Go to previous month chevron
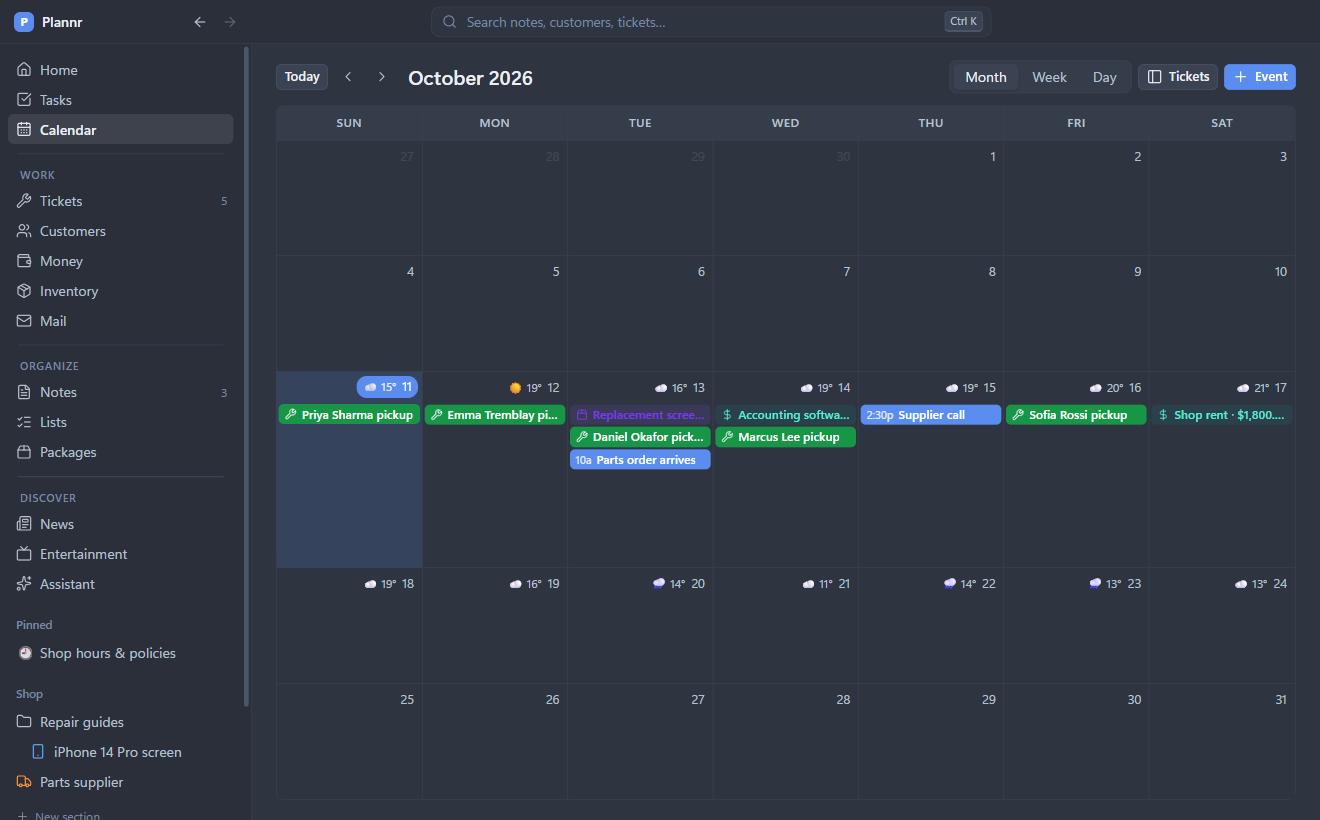The width and height of the screenshot is (1320, 820). click(348, 77)
